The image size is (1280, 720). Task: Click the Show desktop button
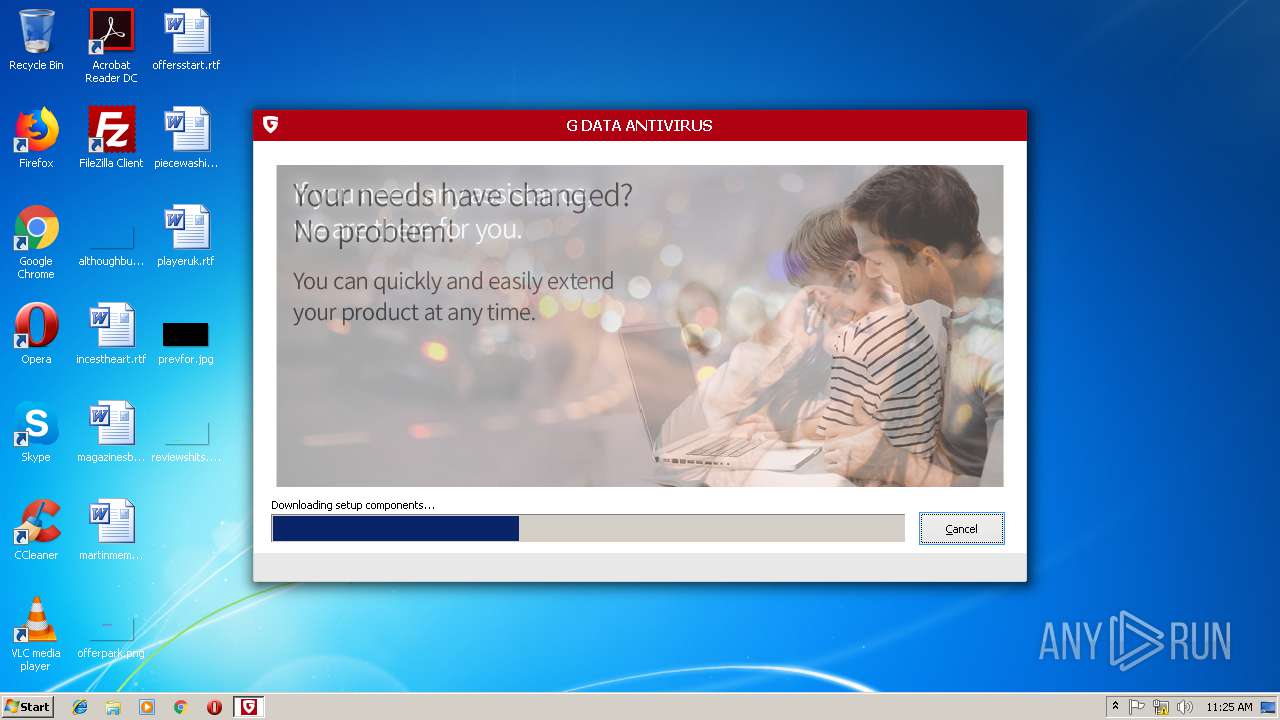pyautogui.click(x=1268, y=707)
